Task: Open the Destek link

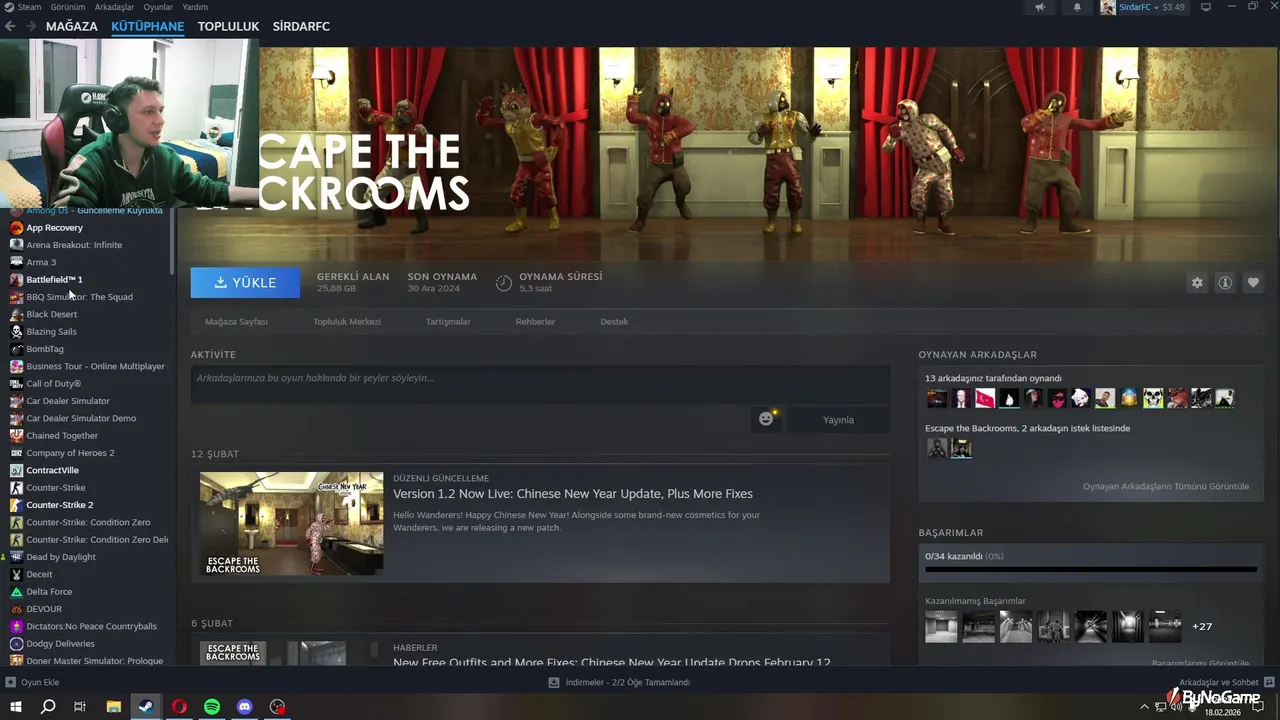Action: tap(614, 321)
